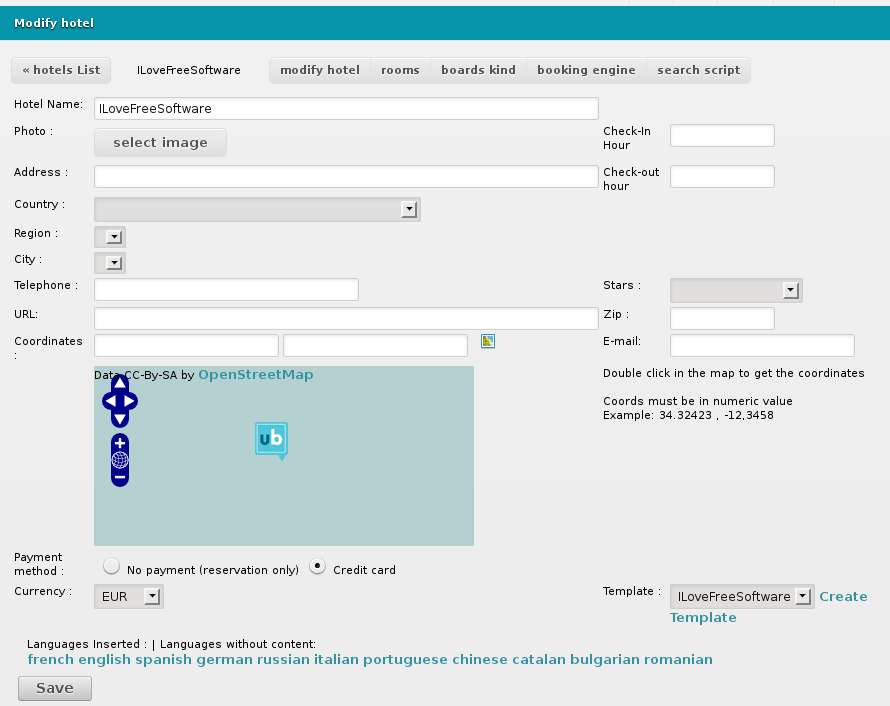
Task: Select the french language link
Action: [x=51, y=659]
